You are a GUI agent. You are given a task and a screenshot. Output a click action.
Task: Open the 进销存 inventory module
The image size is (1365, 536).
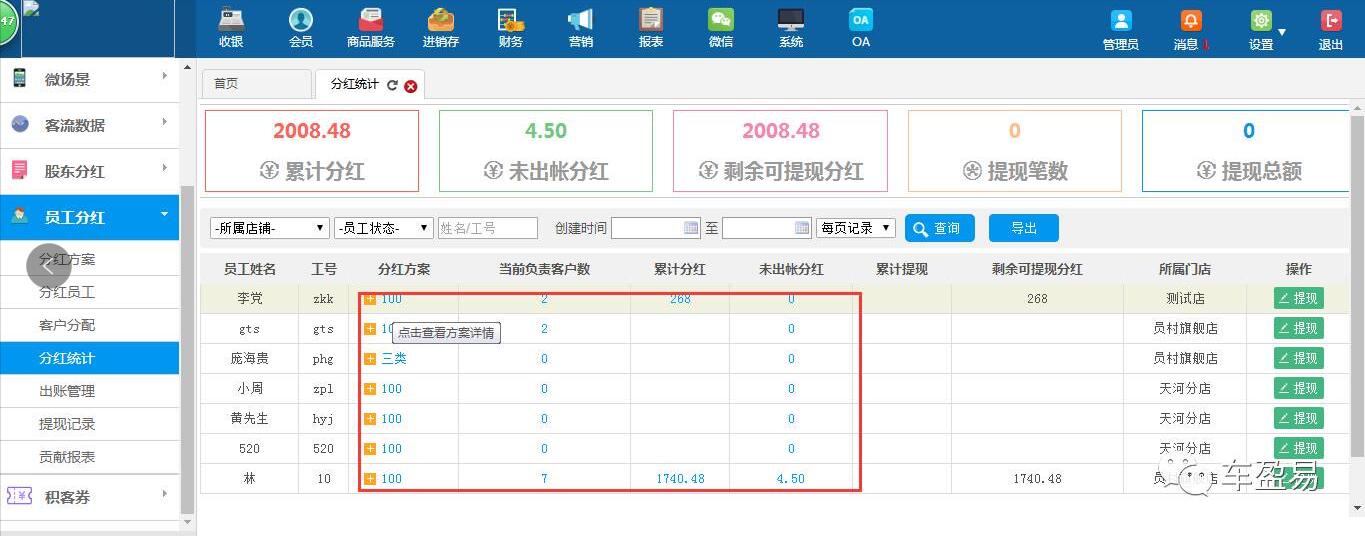[441, 28]
